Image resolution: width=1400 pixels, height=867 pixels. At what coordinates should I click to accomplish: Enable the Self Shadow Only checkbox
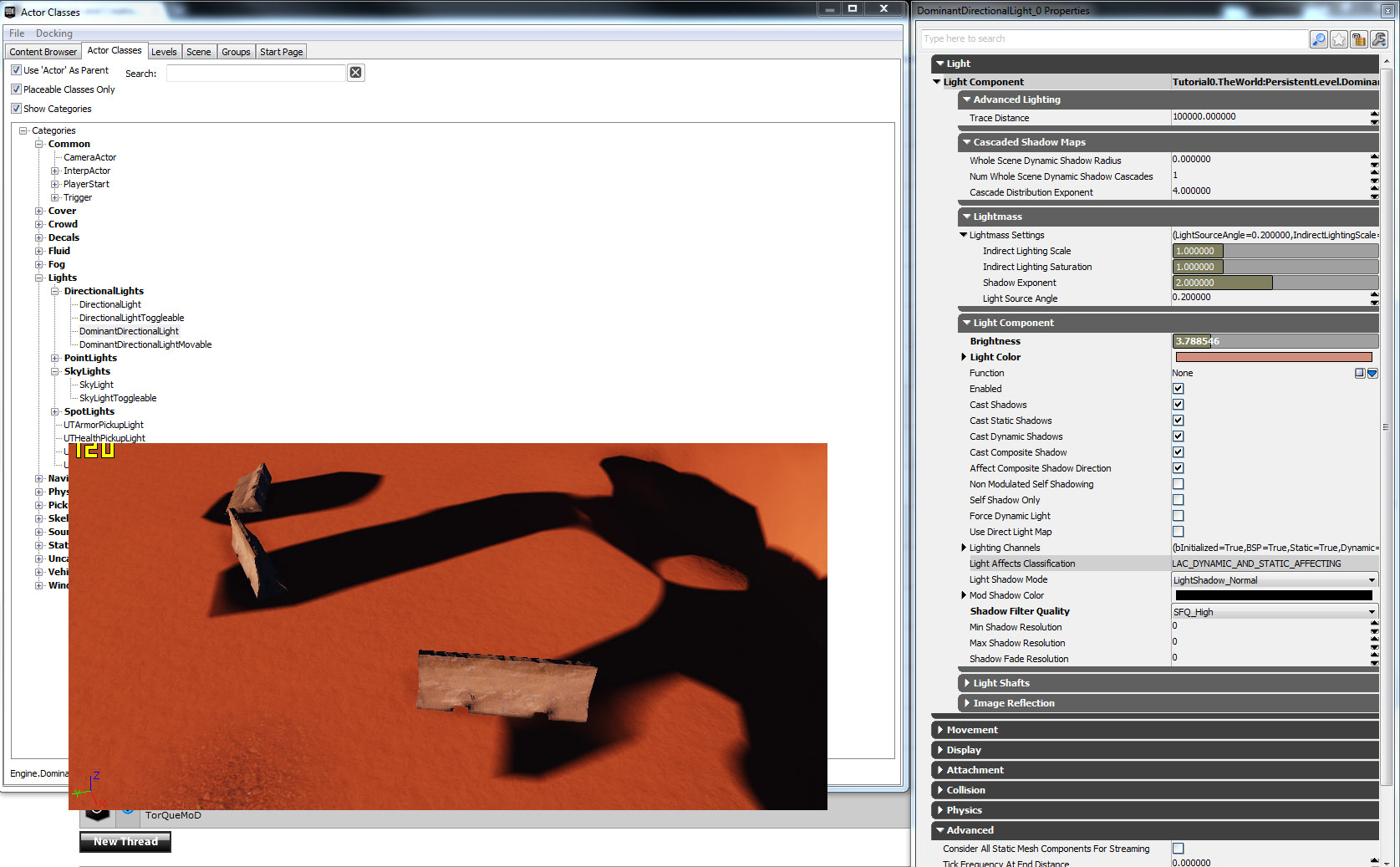click(1178, 500)
